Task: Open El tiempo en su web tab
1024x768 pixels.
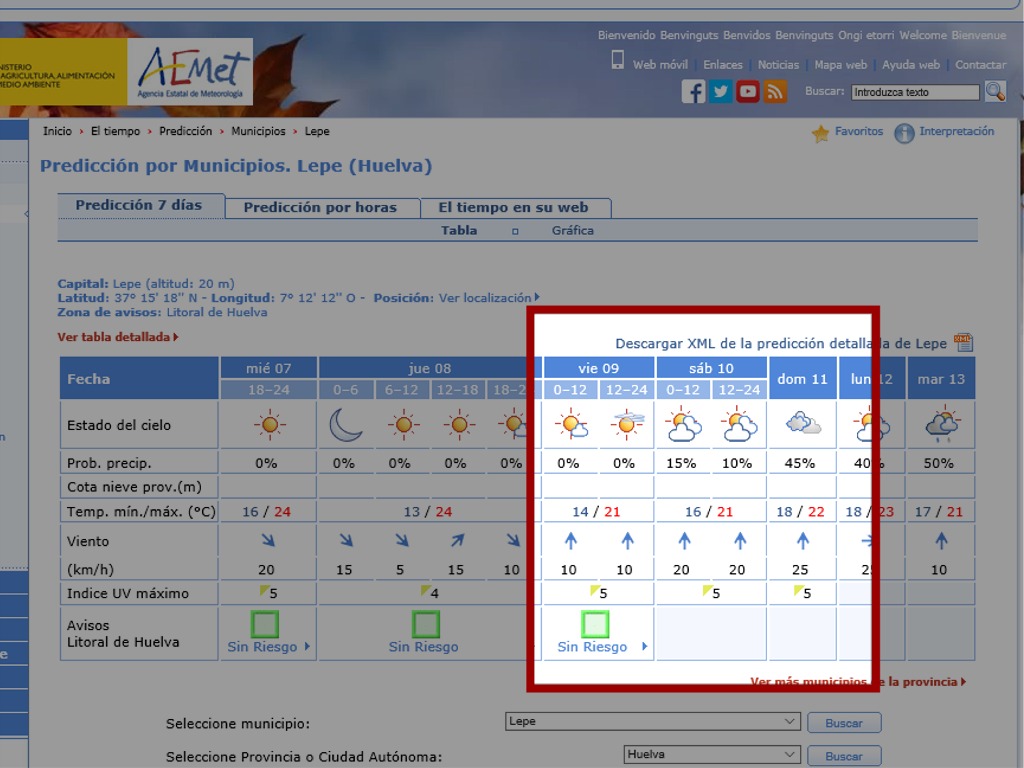Action: (515, 208)
